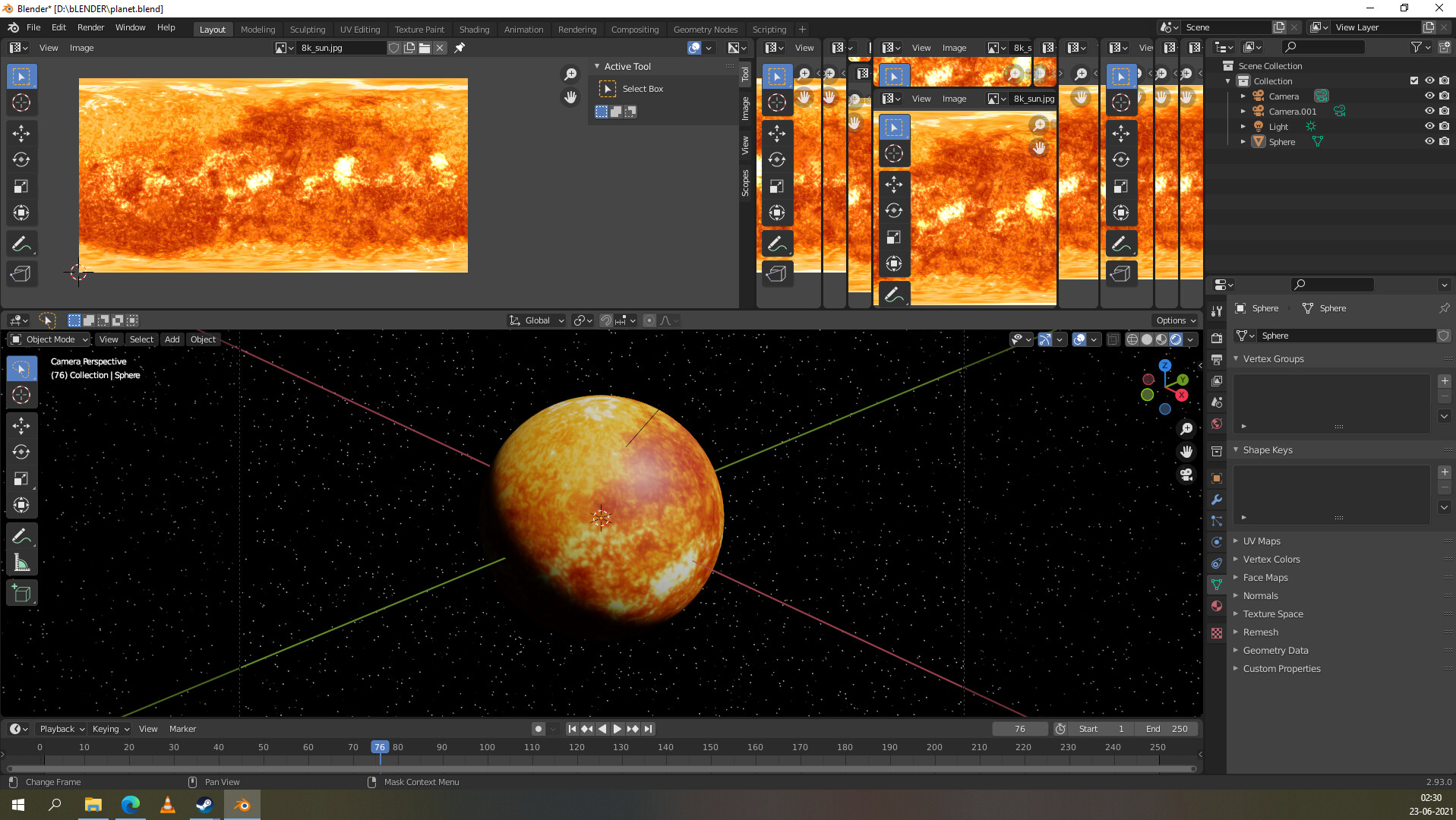Viewport: 1456px width, 820px height.
Task: Click the Cursor tool in 3D viewport
Action: tap(21, 395)
